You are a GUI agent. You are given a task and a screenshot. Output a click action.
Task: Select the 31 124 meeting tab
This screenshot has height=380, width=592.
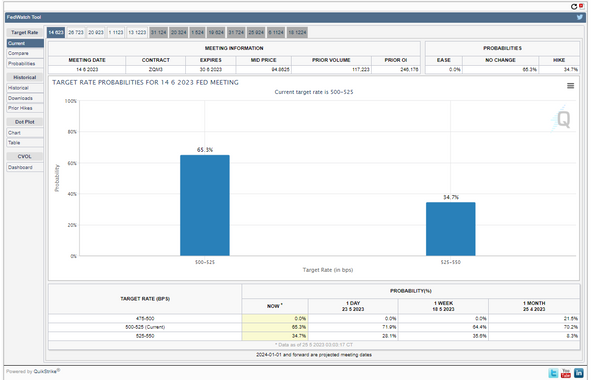[158, 32]
